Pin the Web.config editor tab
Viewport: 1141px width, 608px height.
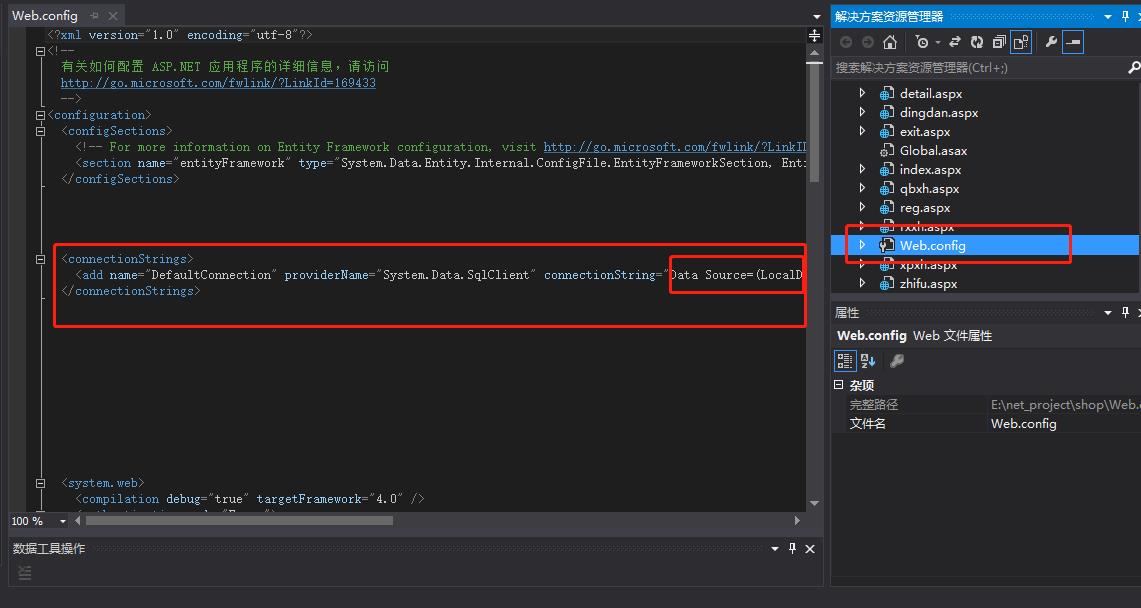tap(95, 15)
